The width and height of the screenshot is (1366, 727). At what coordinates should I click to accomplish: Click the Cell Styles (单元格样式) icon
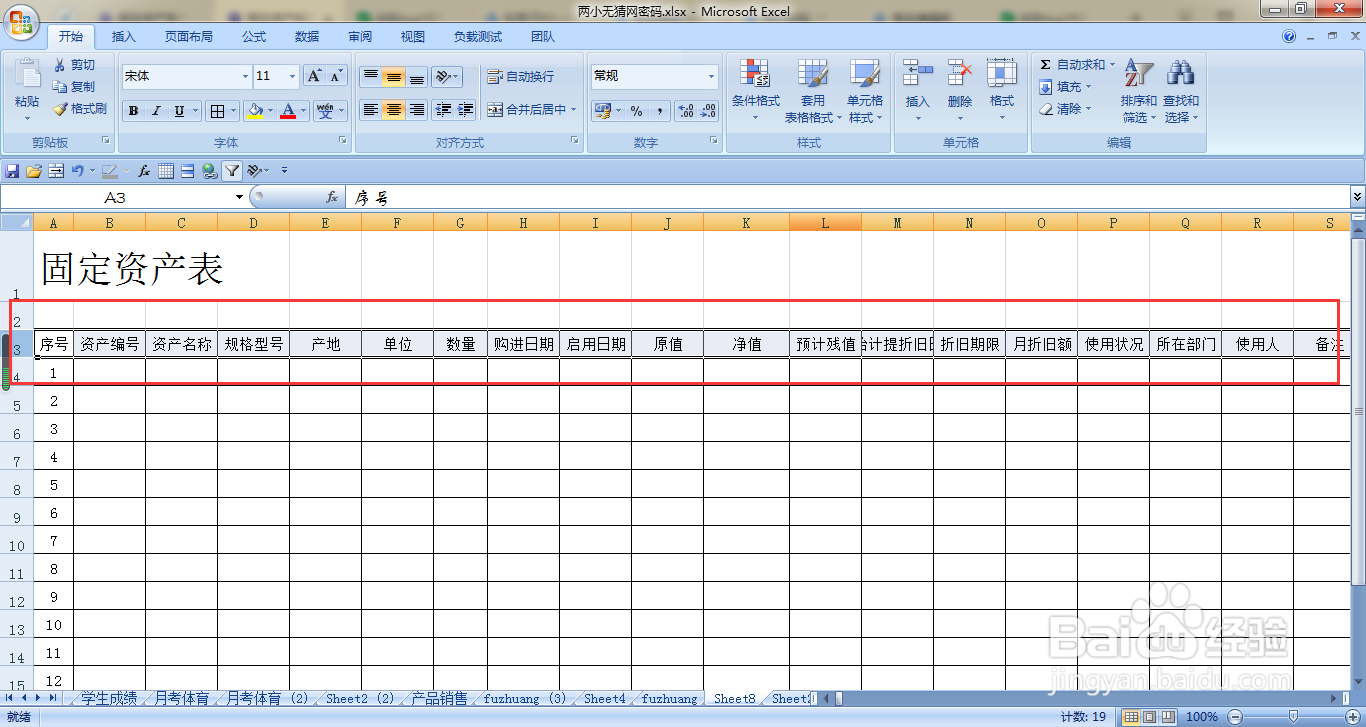tap(864, 74)
